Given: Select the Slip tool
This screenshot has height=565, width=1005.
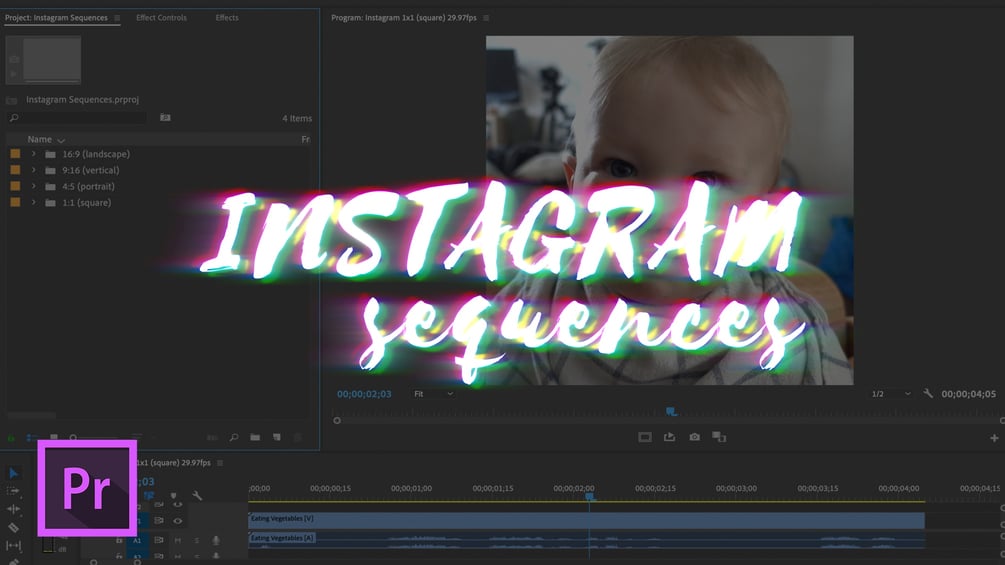Looking at the screenshot, I should tap(13, 546).
